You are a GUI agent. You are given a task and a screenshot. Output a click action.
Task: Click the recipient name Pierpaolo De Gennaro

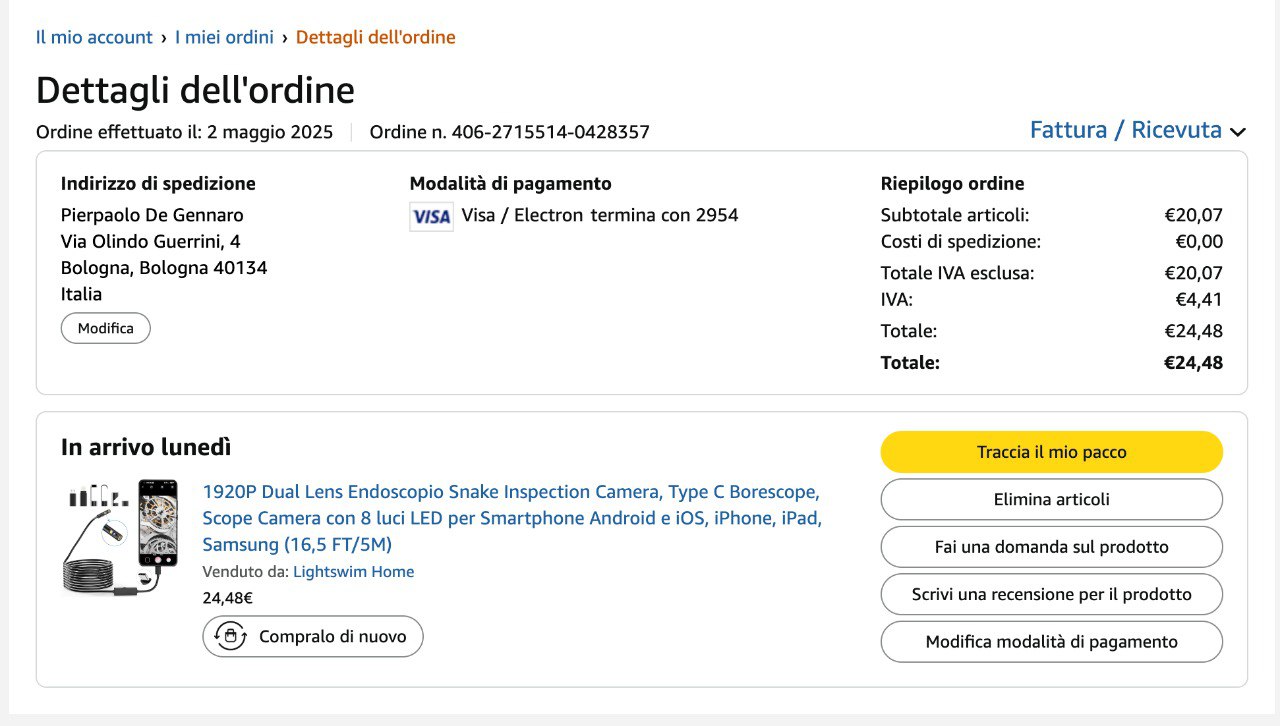coord(152,215)
